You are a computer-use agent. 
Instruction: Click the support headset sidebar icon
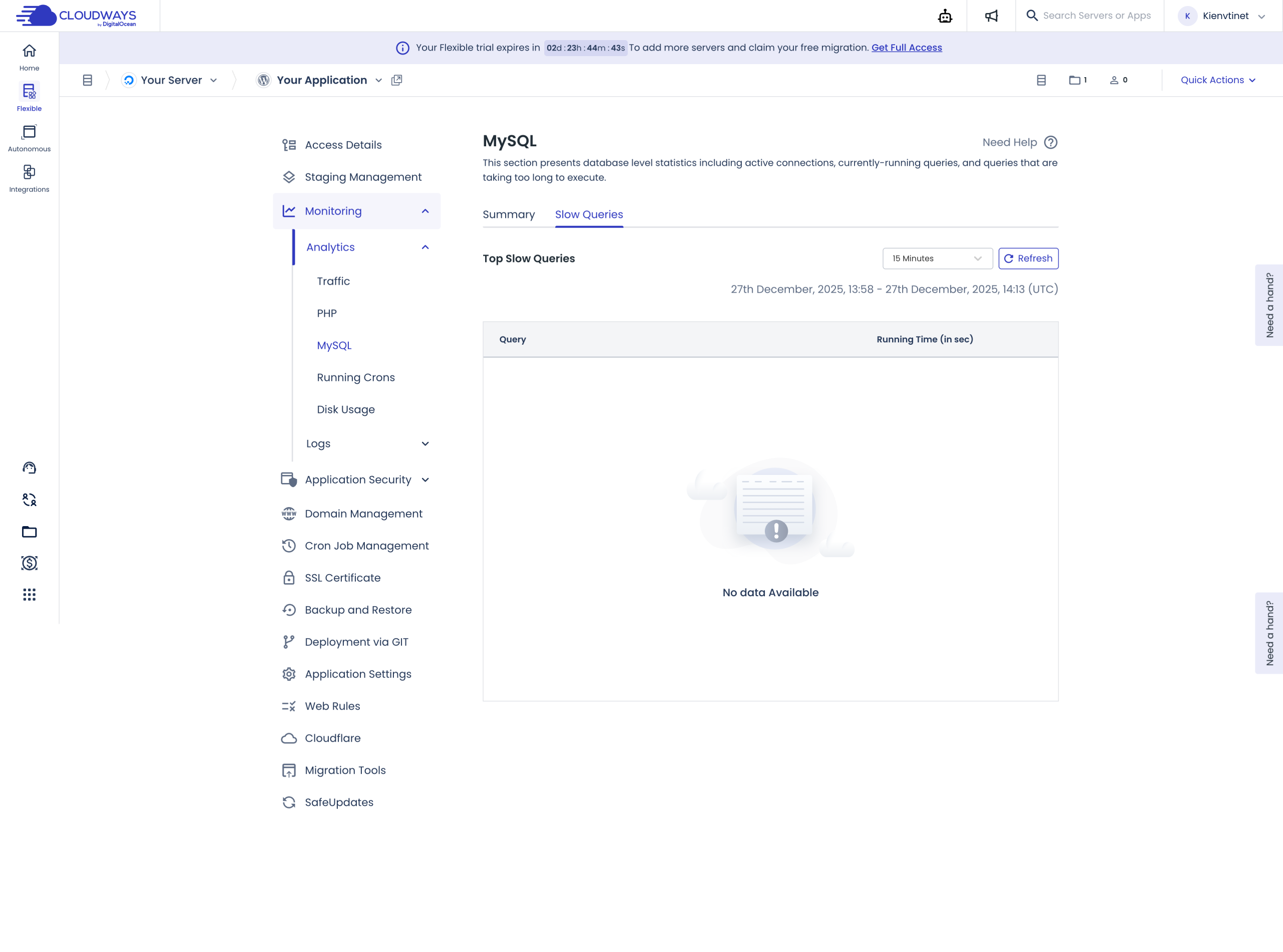[x=29, y=467]
